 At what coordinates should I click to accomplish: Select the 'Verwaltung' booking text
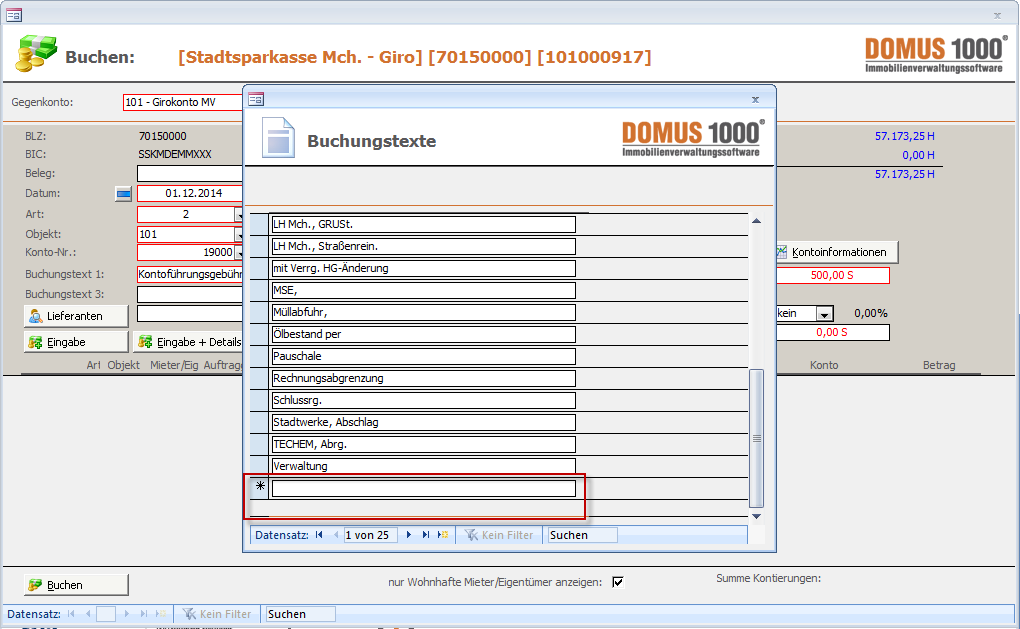pyautogui.click(x=423, y=466)
